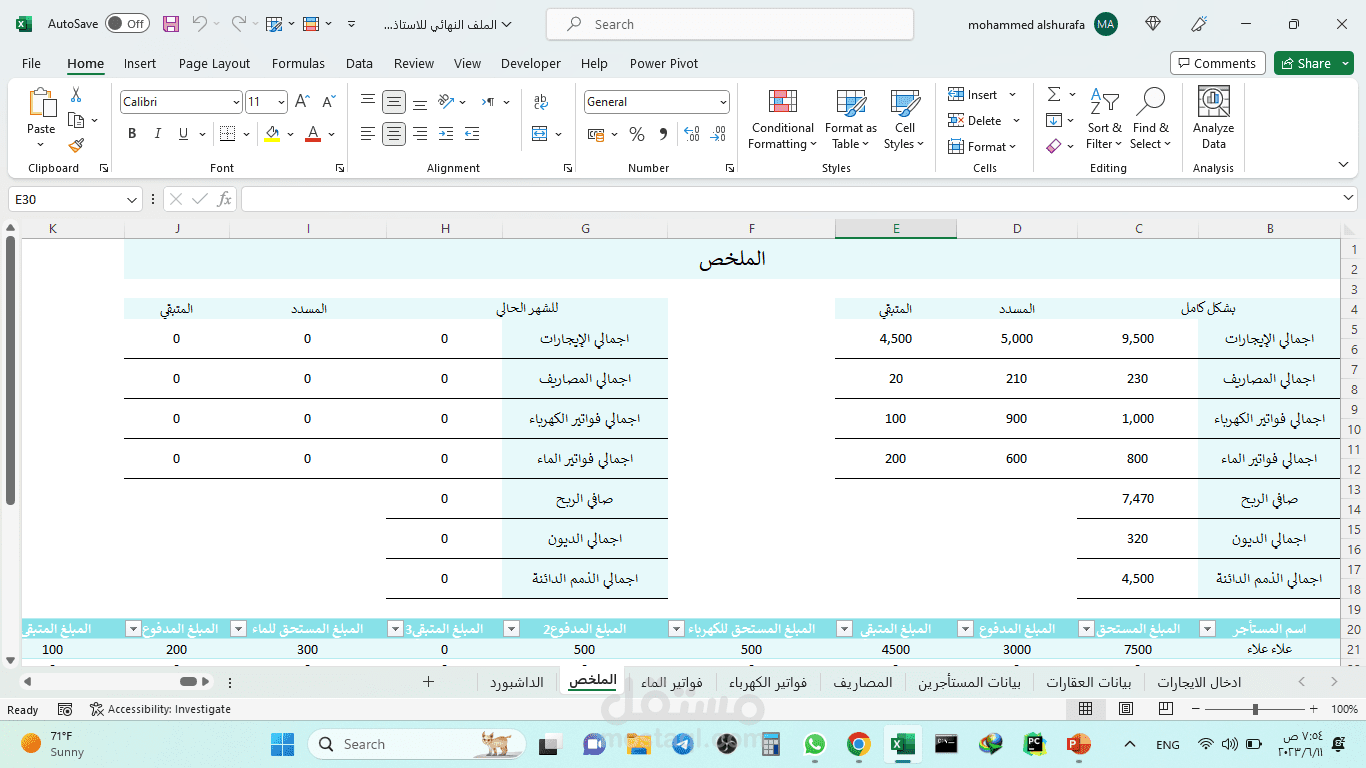The width and height of the screenshot is (1366, 768).
Task: Open Format as Table gallery
Action: tap(851, 120)
